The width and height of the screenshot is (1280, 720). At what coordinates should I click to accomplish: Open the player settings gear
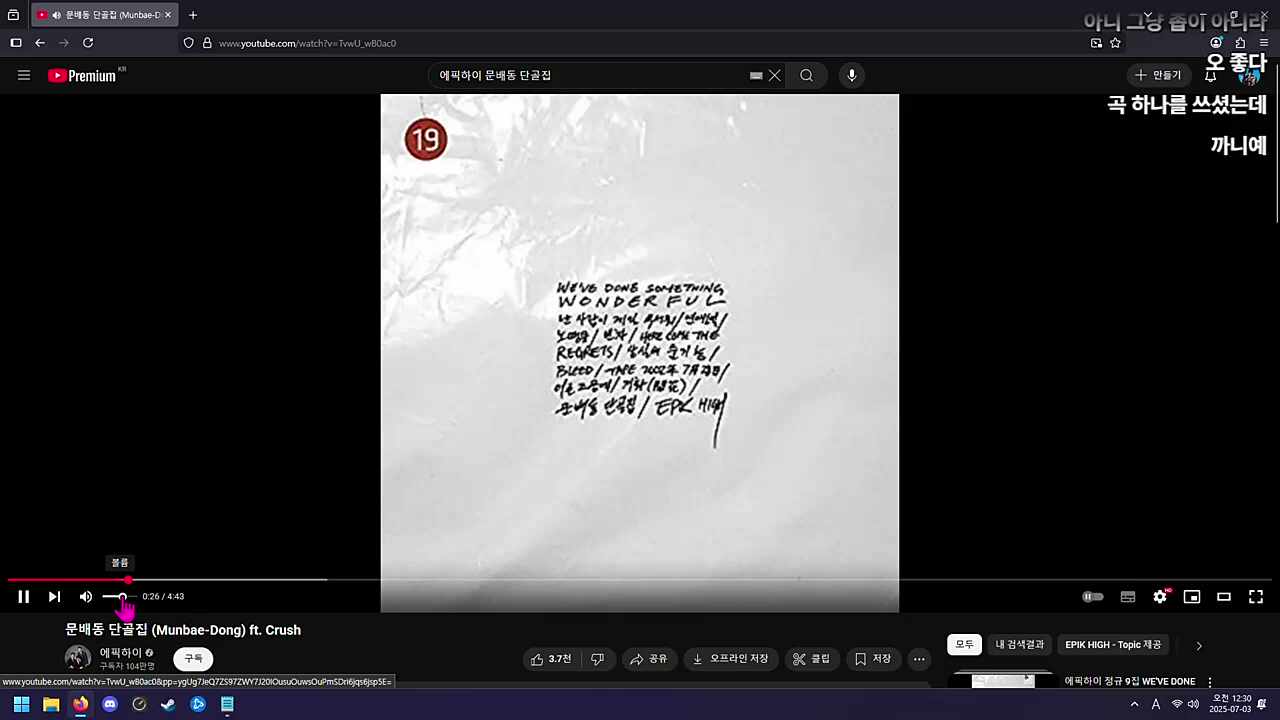click(x=1160, y=597)
